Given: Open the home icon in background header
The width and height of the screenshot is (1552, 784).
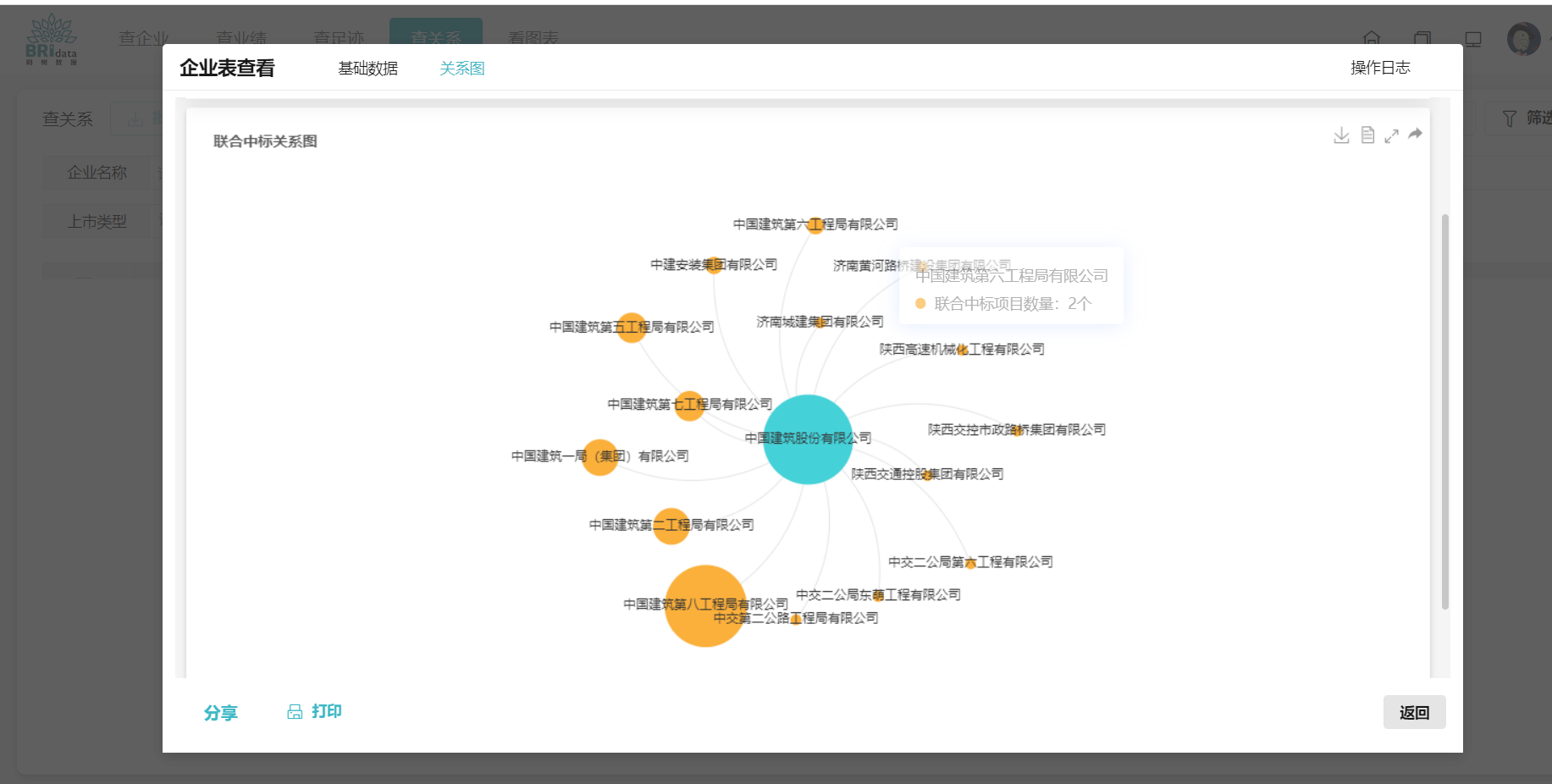Looking at the screenshot, I should (1372, 38).
